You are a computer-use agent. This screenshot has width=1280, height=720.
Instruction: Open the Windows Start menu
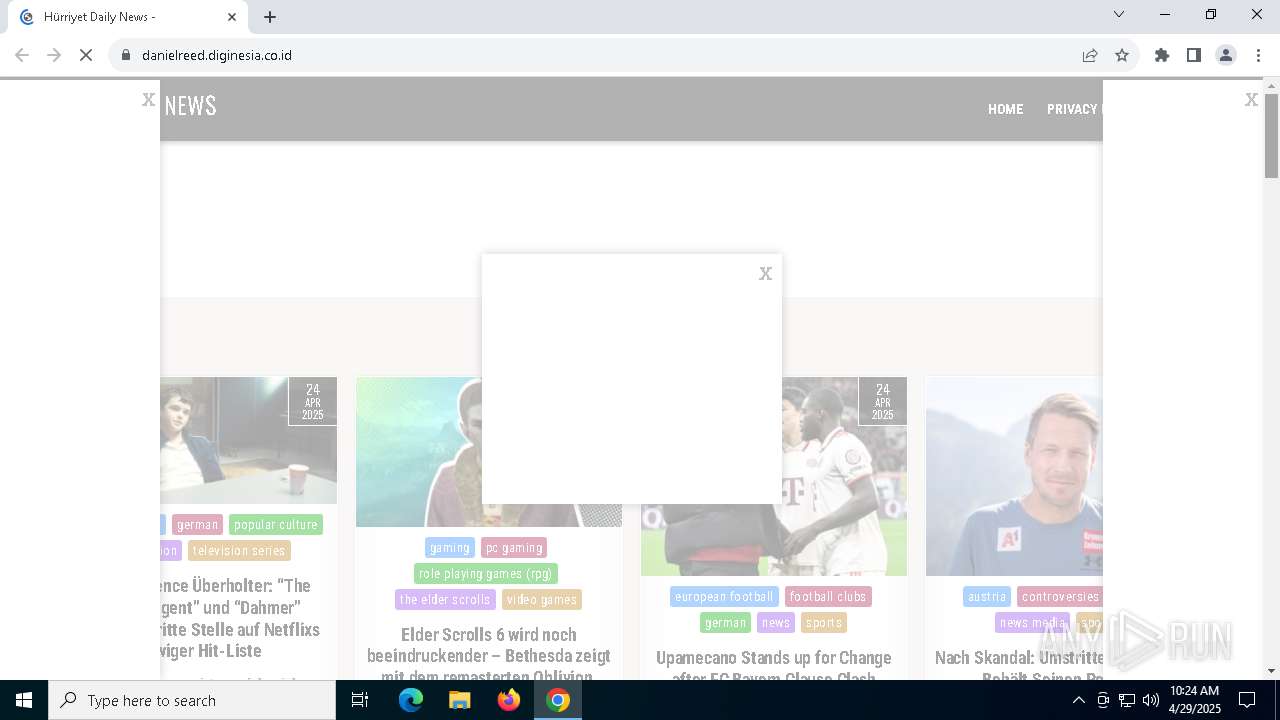24,700
